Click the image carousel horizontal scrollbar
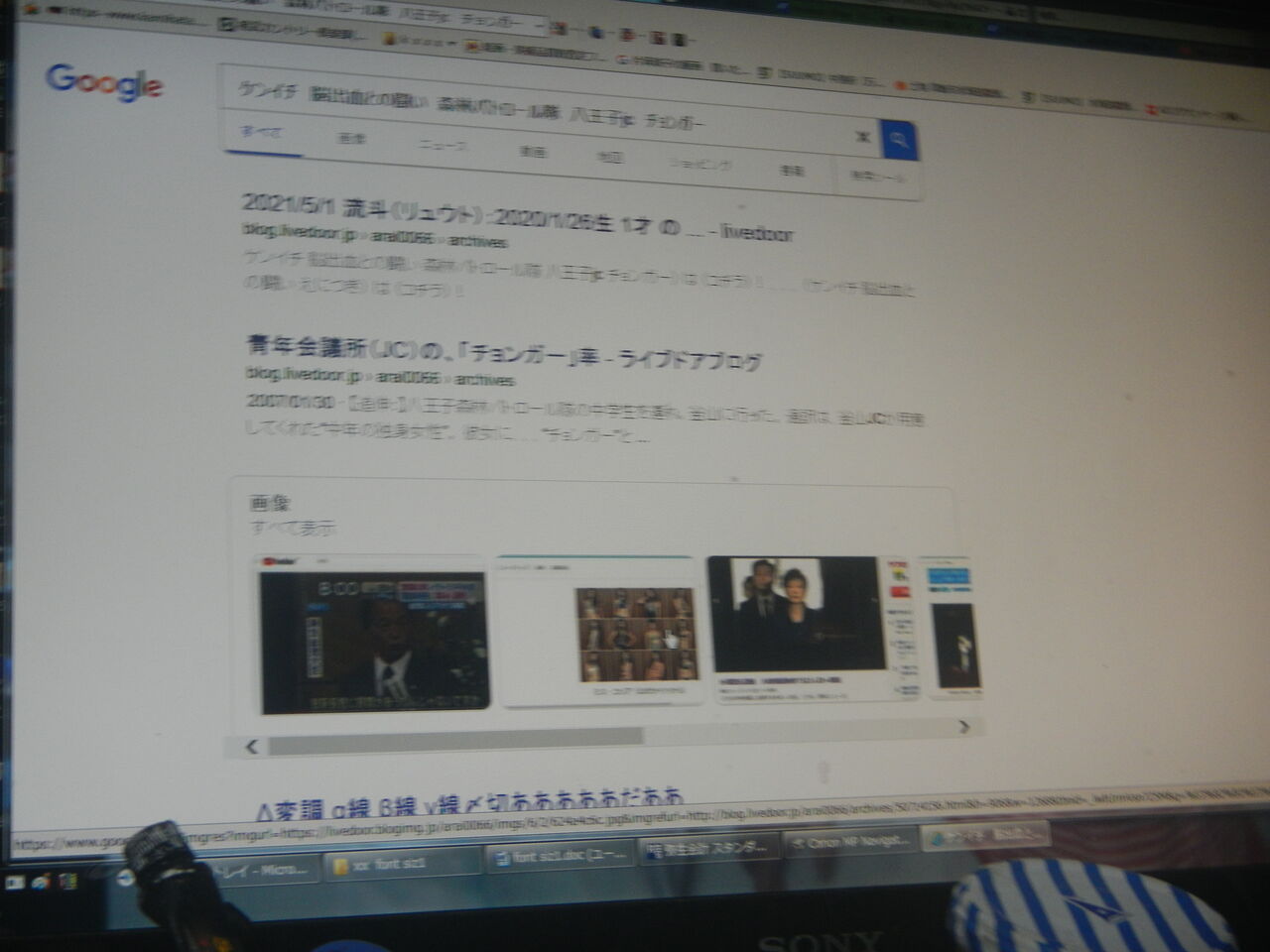 [456, 739]
